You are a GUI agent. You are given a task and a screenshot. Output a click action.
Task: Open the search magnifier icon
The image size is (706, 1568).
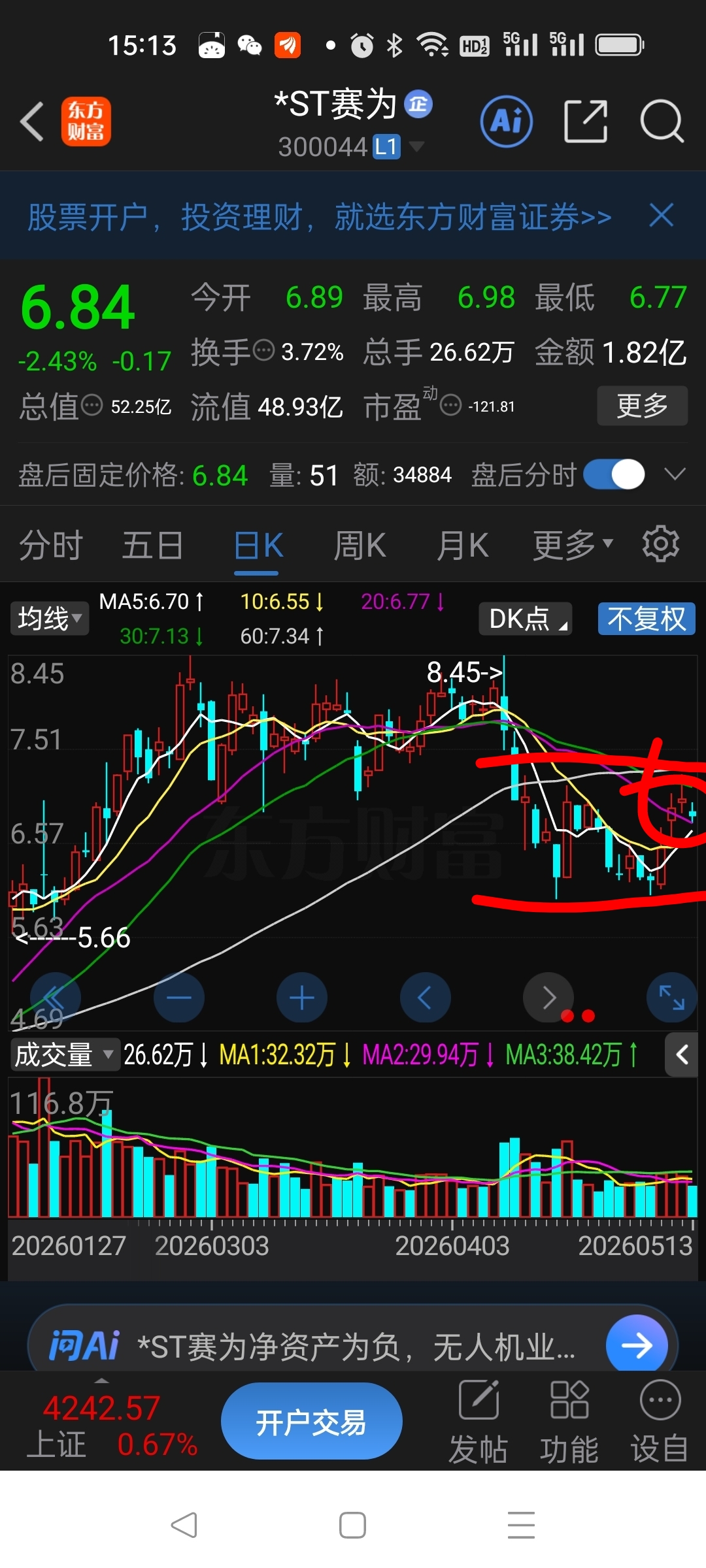click(x=662, y=122)
